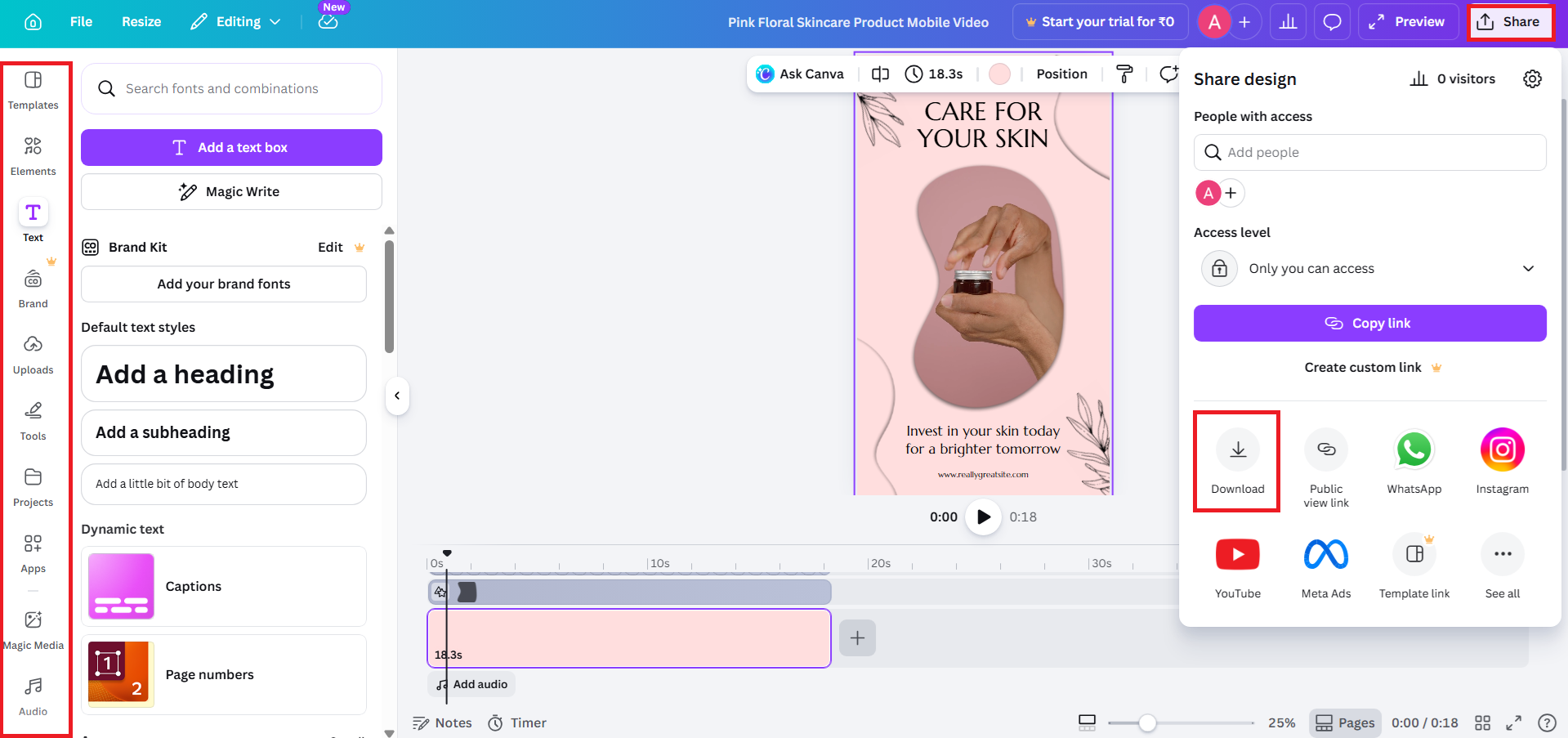Open the Projects tab
This screenshot has height=738, width=1568.
[x=34, y=487]
